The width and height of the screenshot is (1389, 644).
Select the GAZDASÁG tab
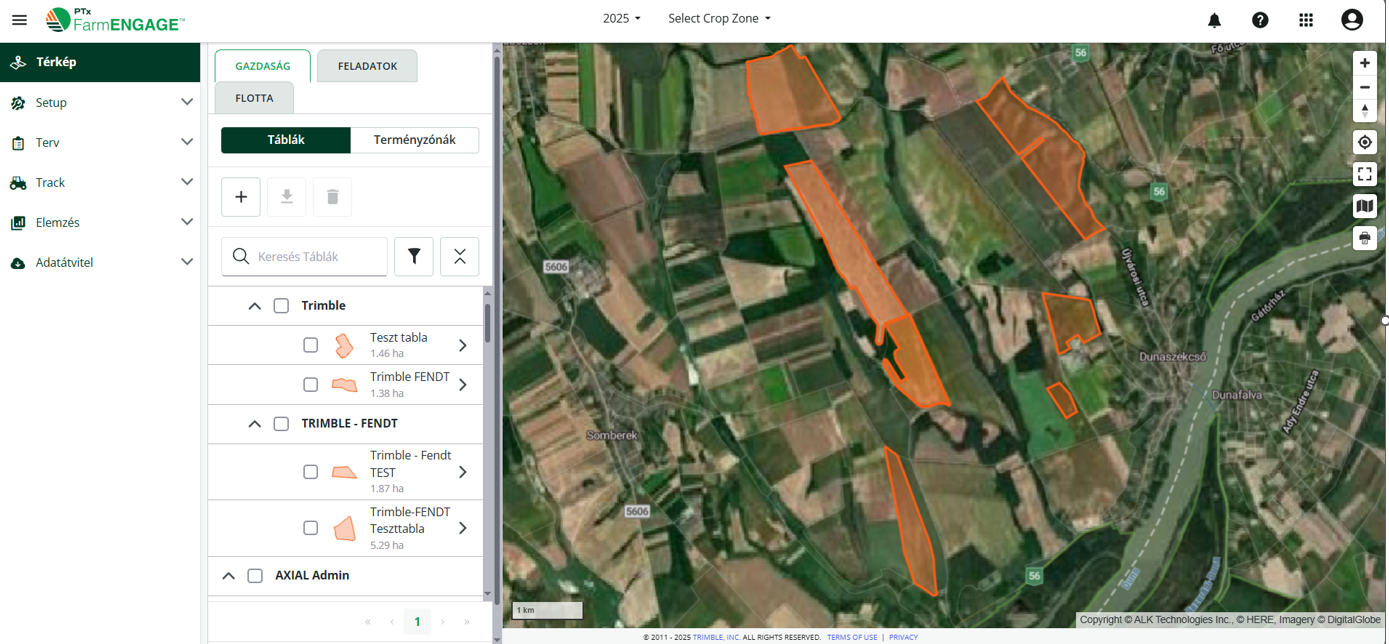coord(263,66)
